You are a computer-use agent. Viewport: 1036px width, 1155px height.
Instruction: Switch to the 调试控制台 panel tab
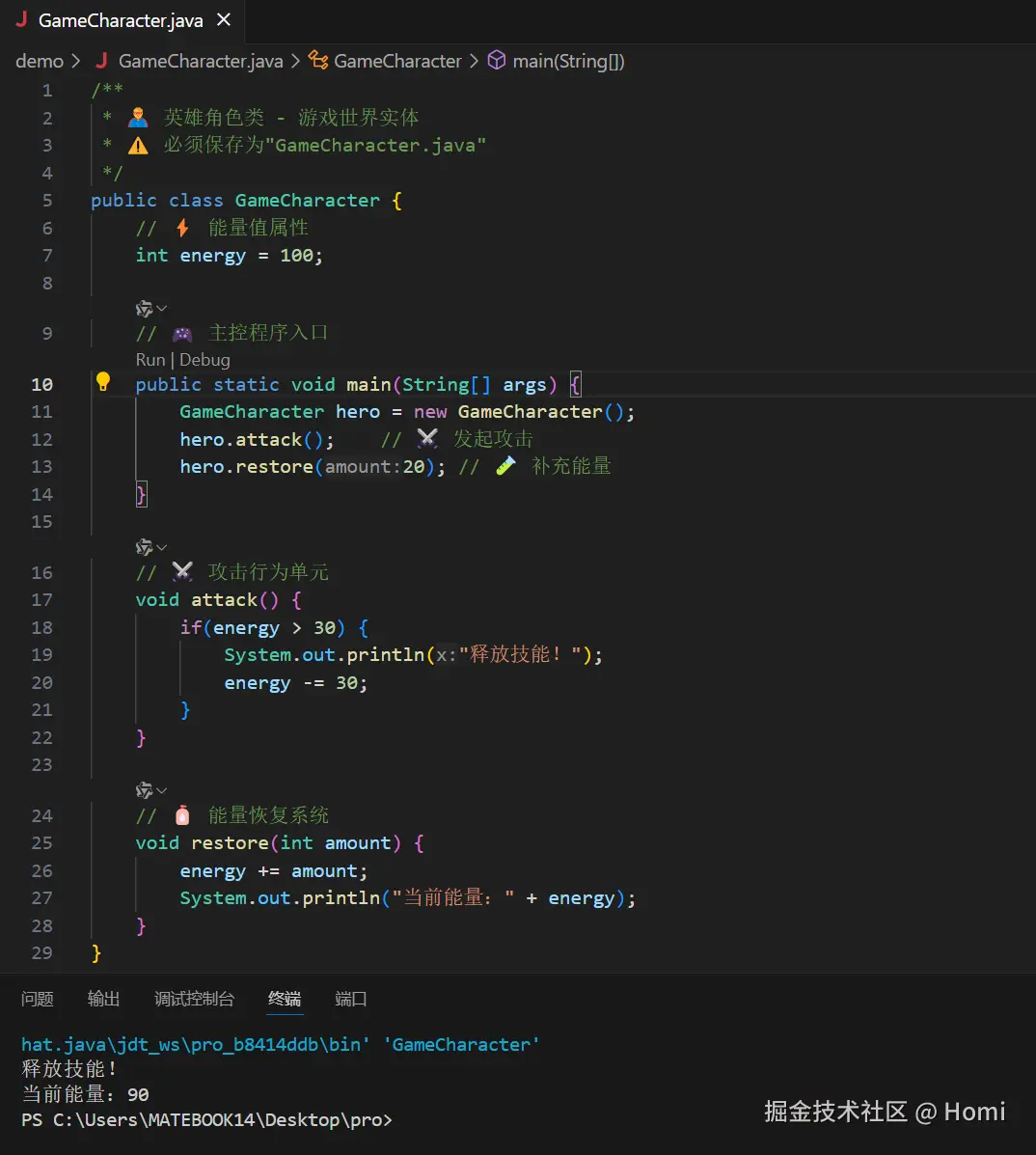[195, 999]
